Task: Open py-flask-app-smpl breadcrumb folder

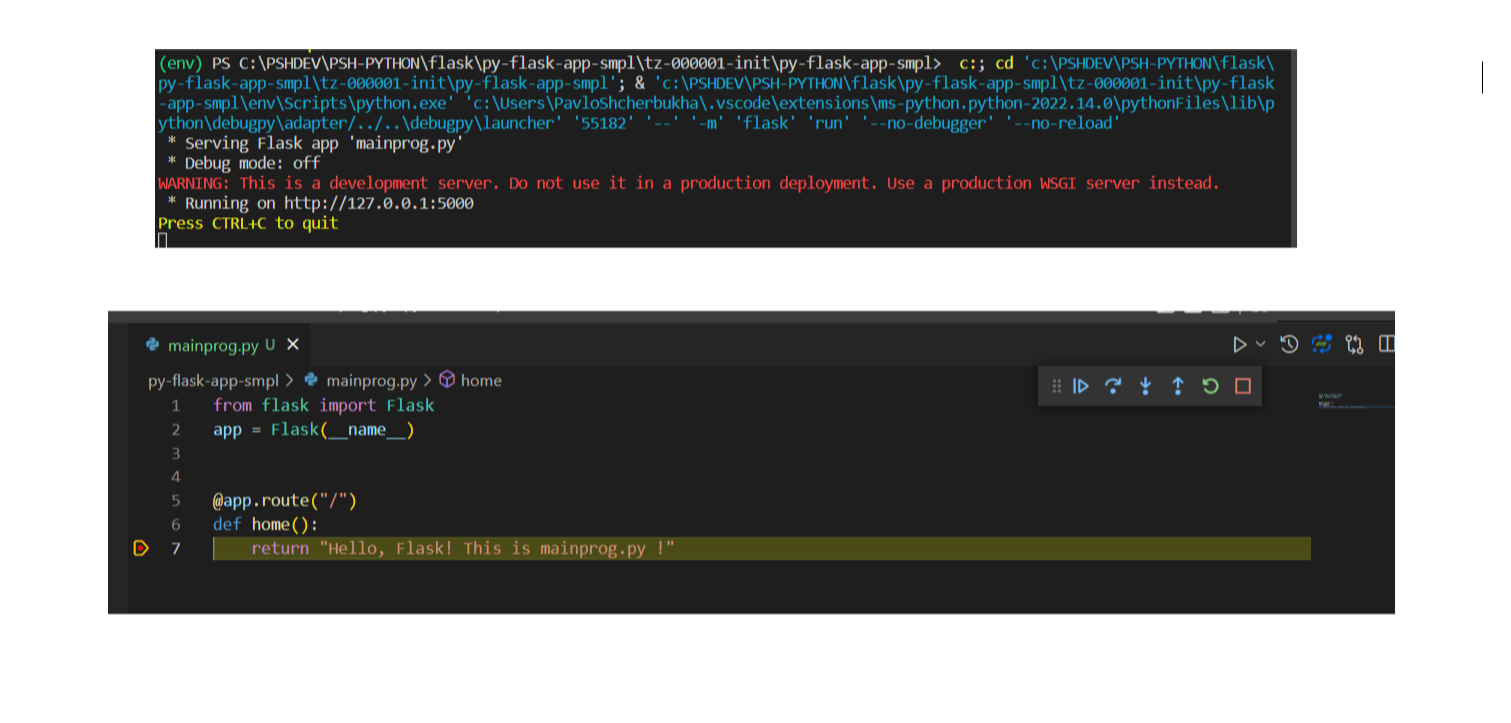Action: (213, 381)
